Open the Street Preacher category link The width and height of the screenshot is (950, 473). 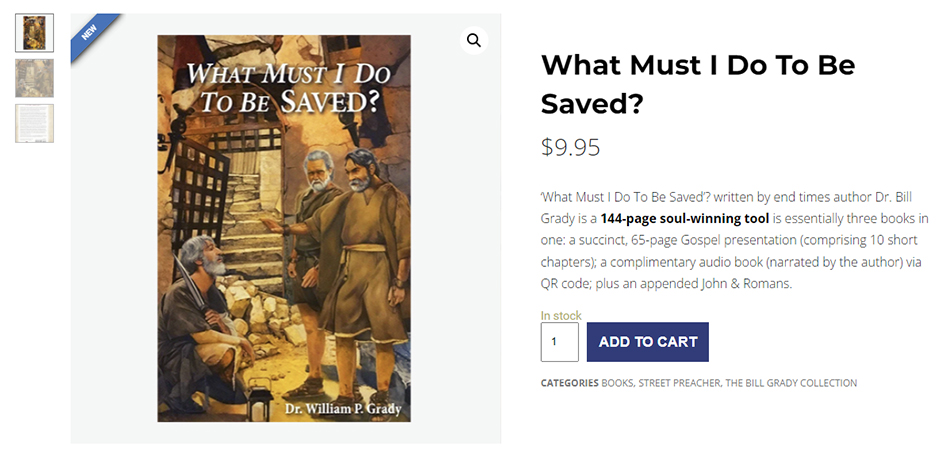coord(678,383)
